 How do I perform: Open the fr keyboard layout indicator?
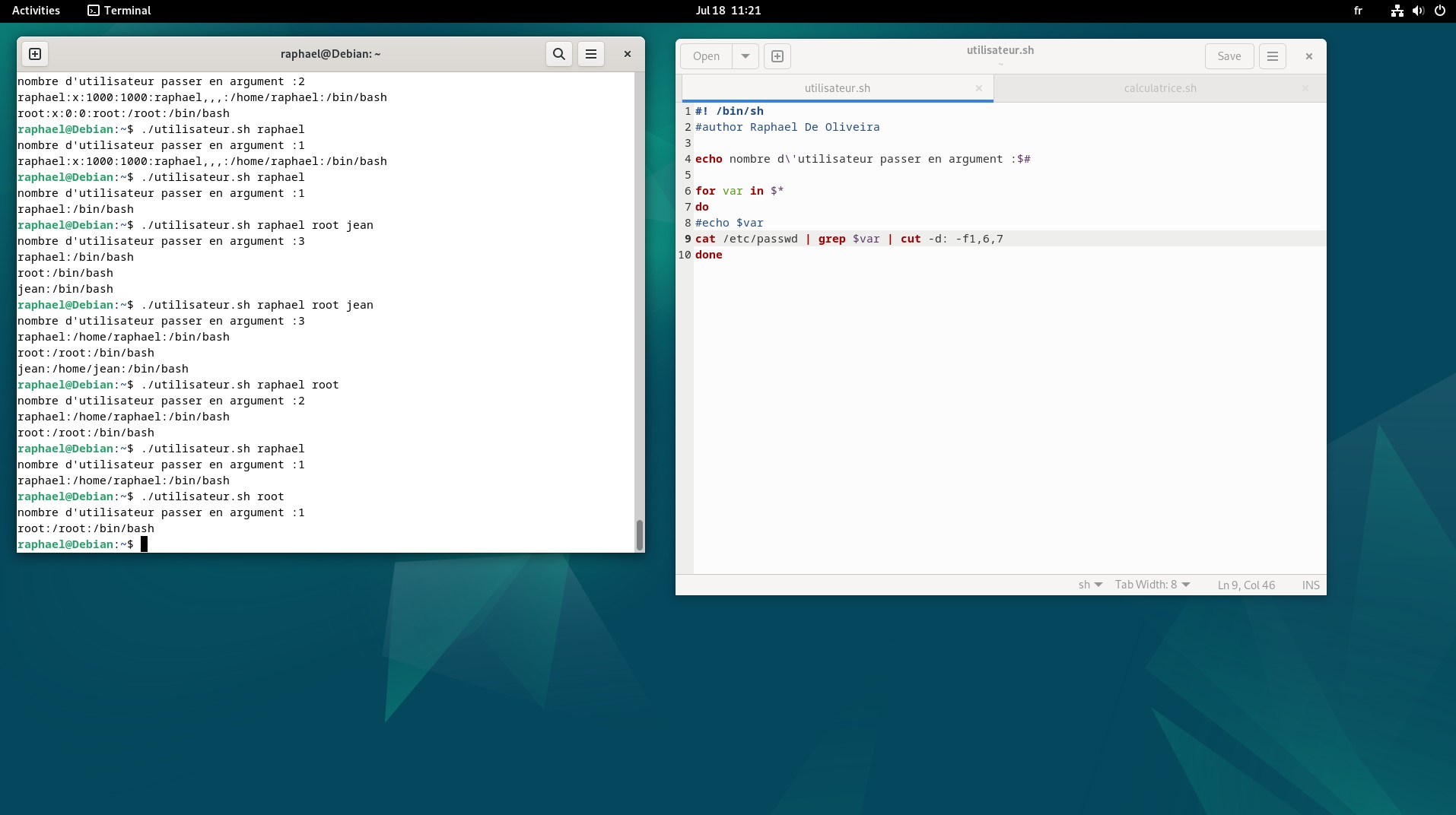(1358, 11)
